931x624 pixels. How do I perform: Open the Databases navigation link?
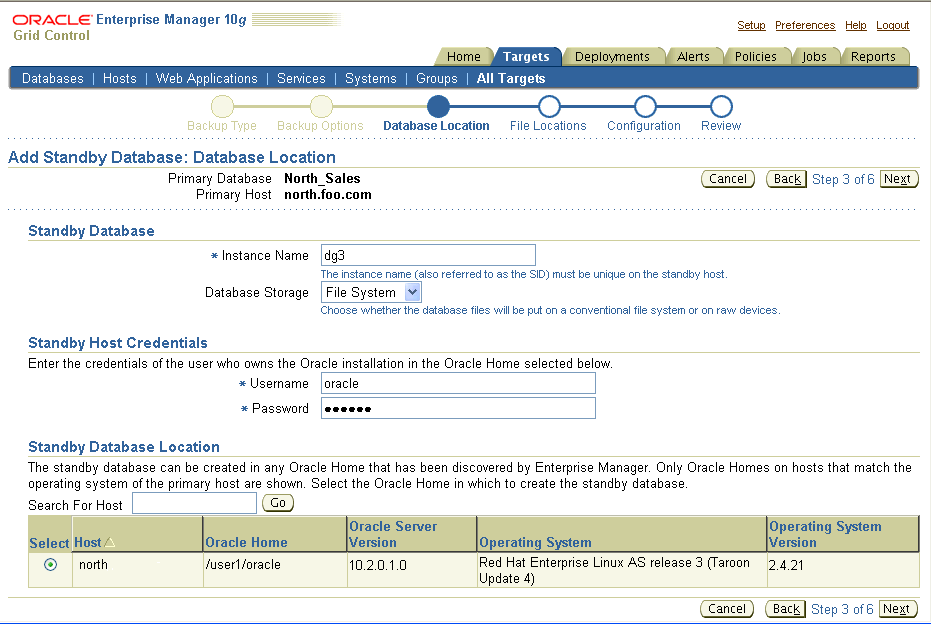click(52, 78)
